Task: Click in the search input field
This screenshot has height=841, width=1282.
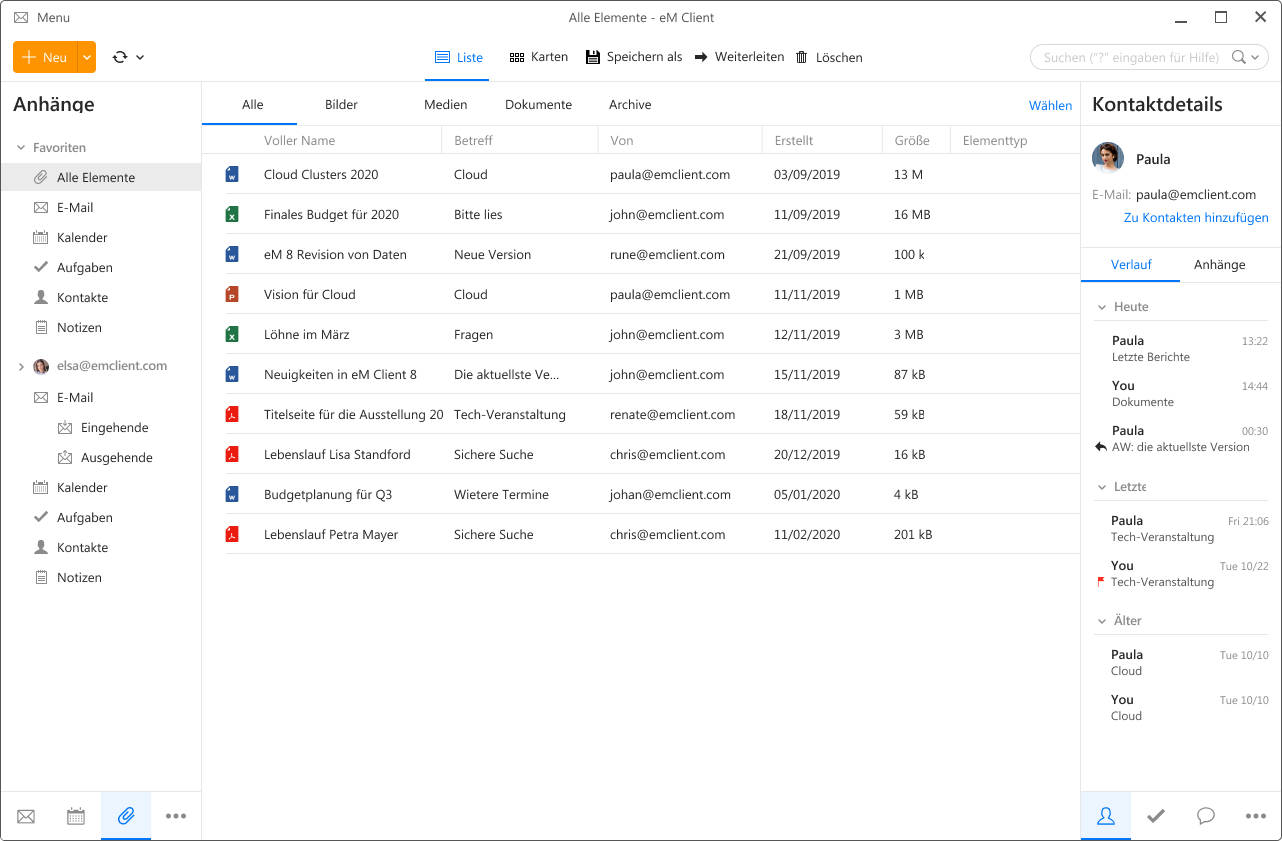Action: 1130,57
